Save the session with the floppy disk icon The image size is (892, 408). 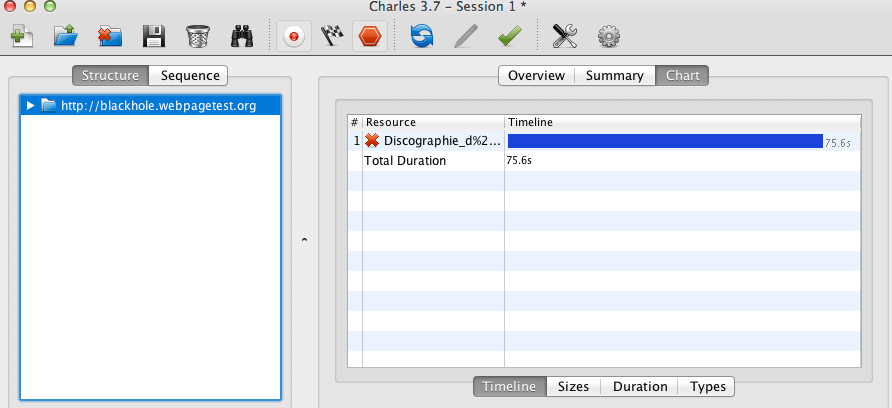(154, 37)
